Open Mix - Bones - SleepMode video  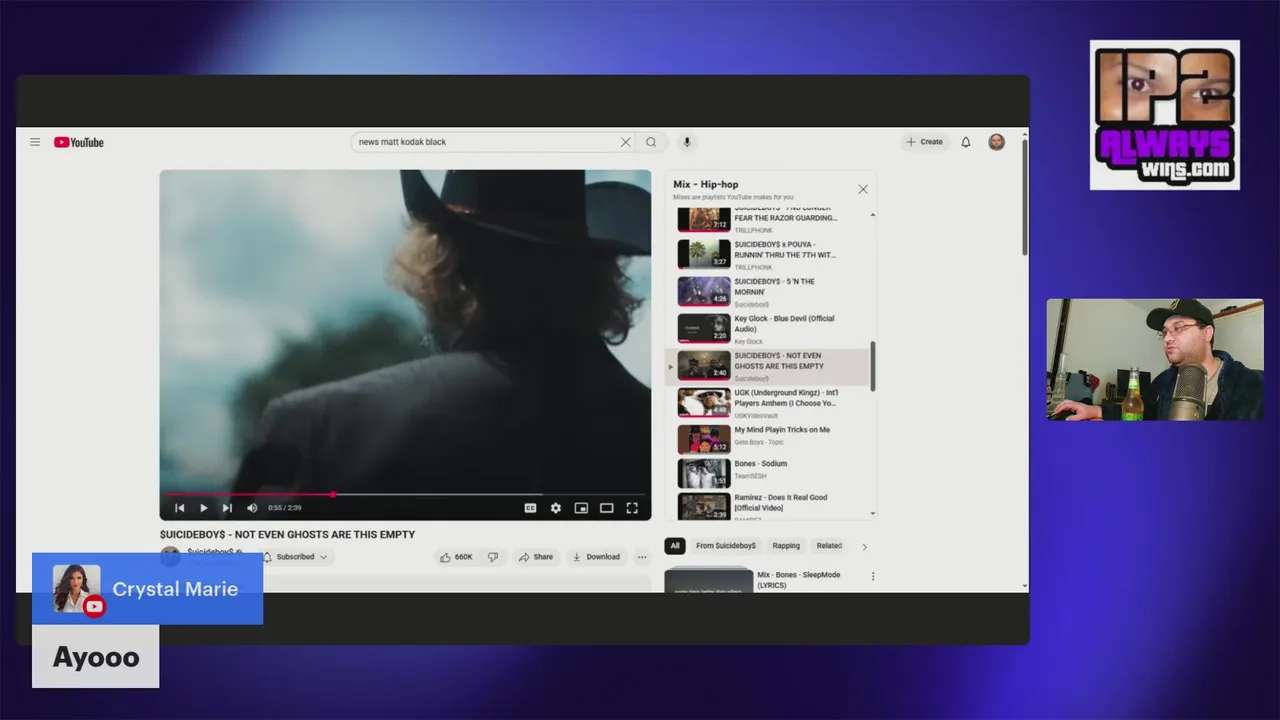[762, 580]
